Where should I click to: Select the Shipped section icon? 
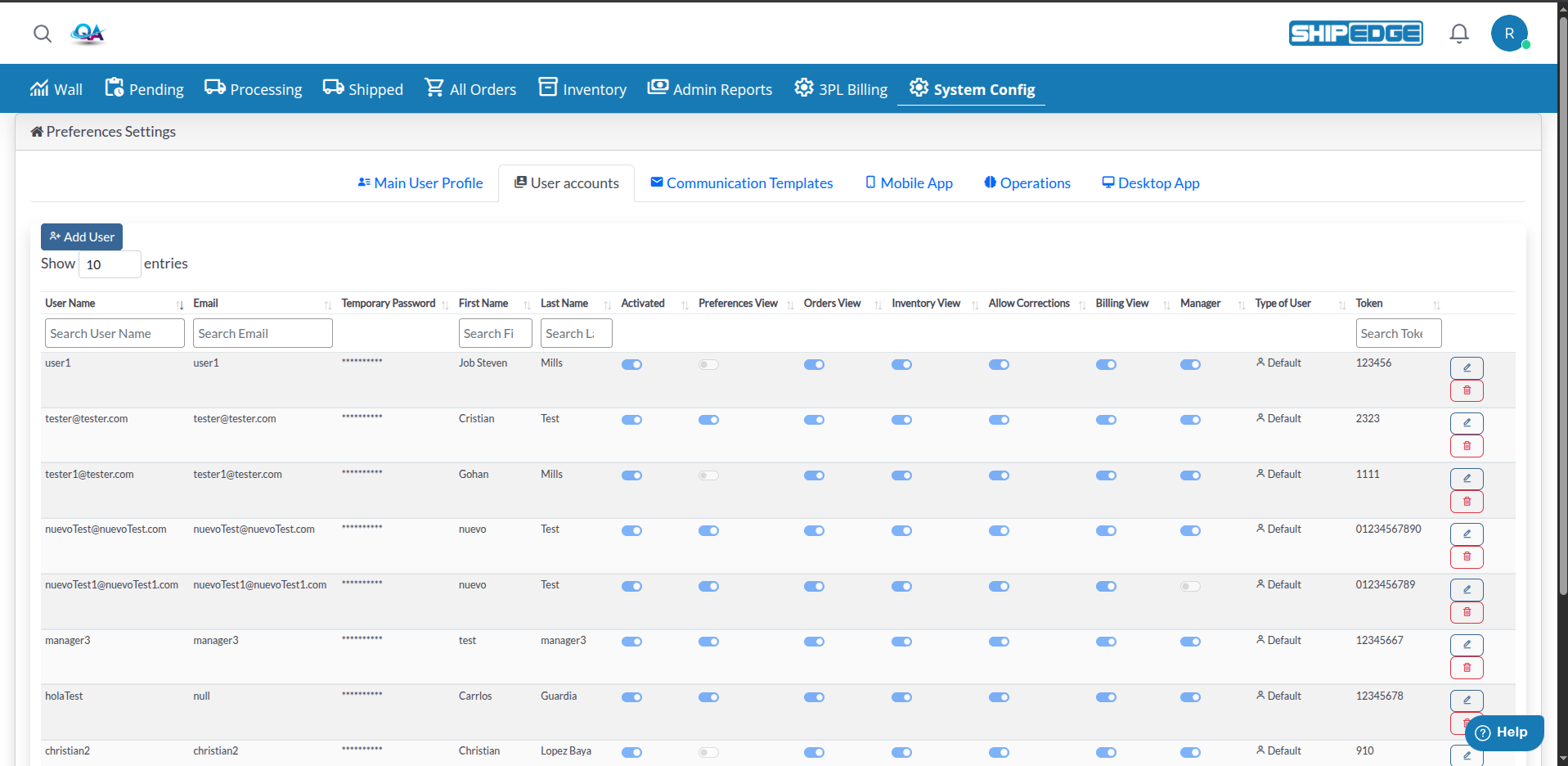(332, 87)
